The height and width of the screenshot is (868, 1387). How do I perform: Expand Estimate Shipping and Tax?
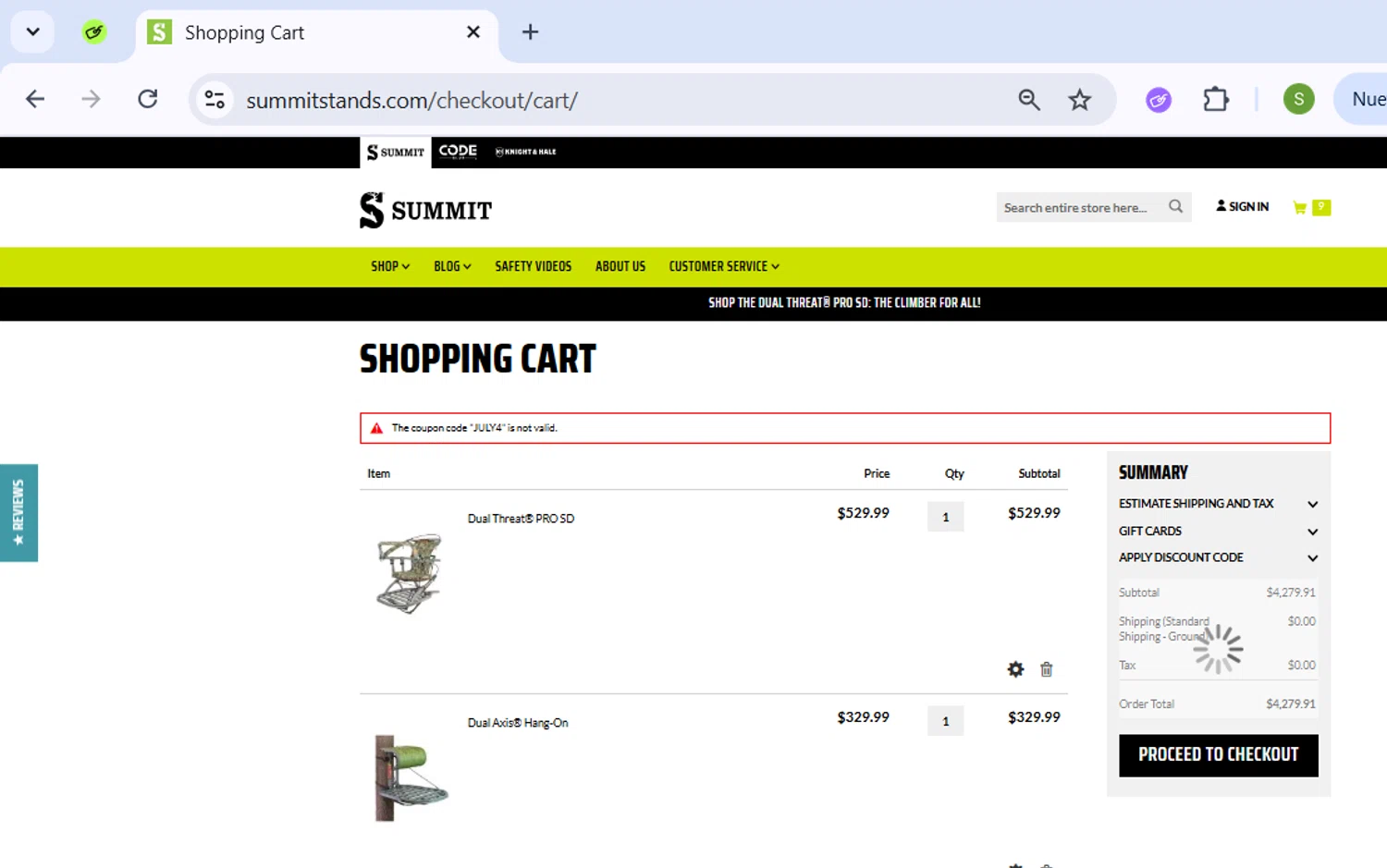(1218, 504)
